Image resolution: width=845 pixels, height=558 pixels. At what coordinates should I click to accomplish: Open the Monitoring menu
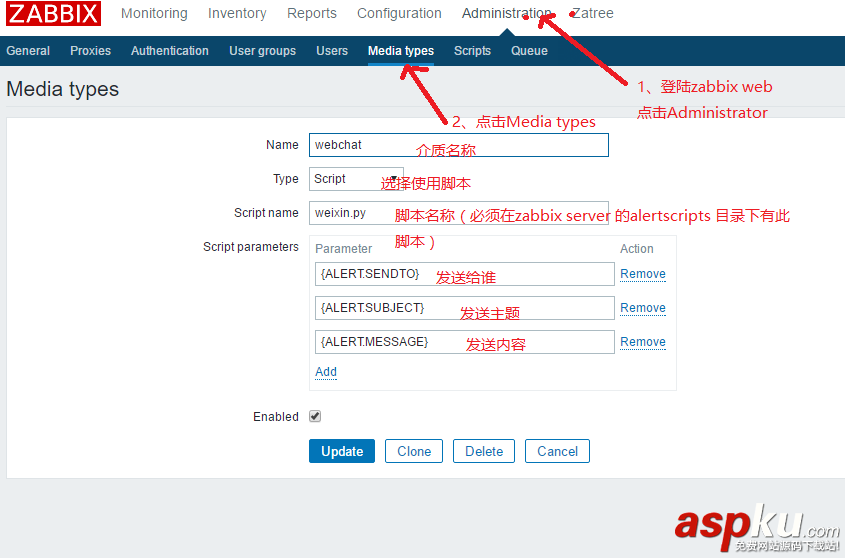pos(154,13)
